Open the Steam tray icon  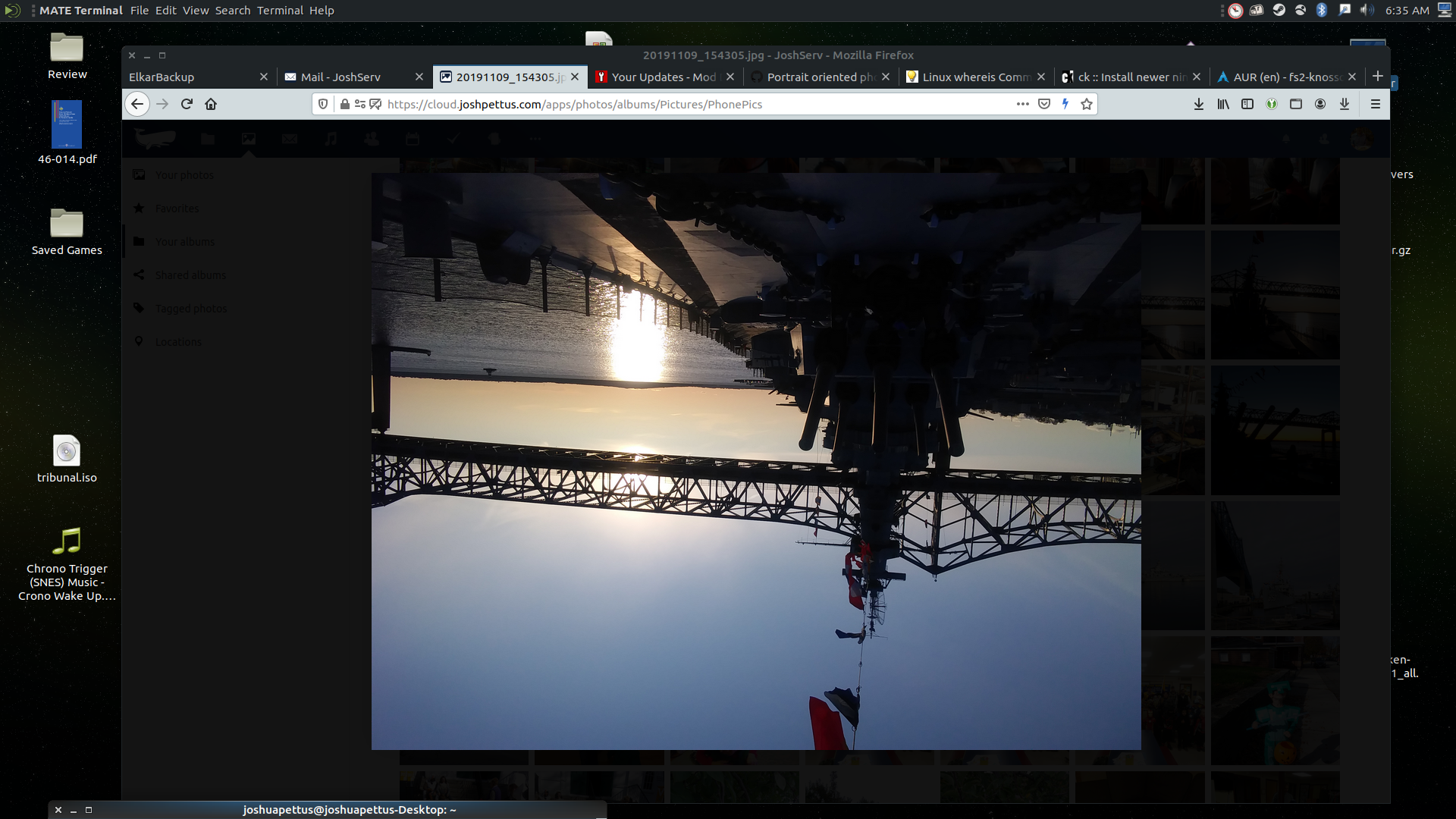(1279, 11)
